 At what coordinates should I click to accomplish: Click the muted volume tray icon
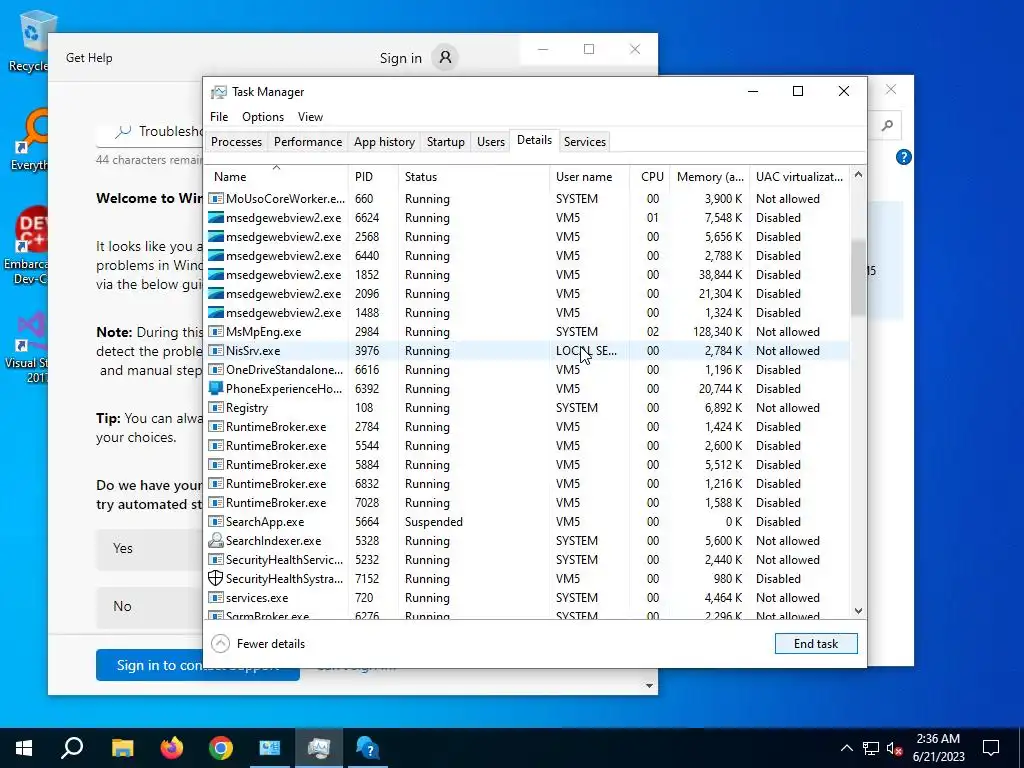point(894,748)
